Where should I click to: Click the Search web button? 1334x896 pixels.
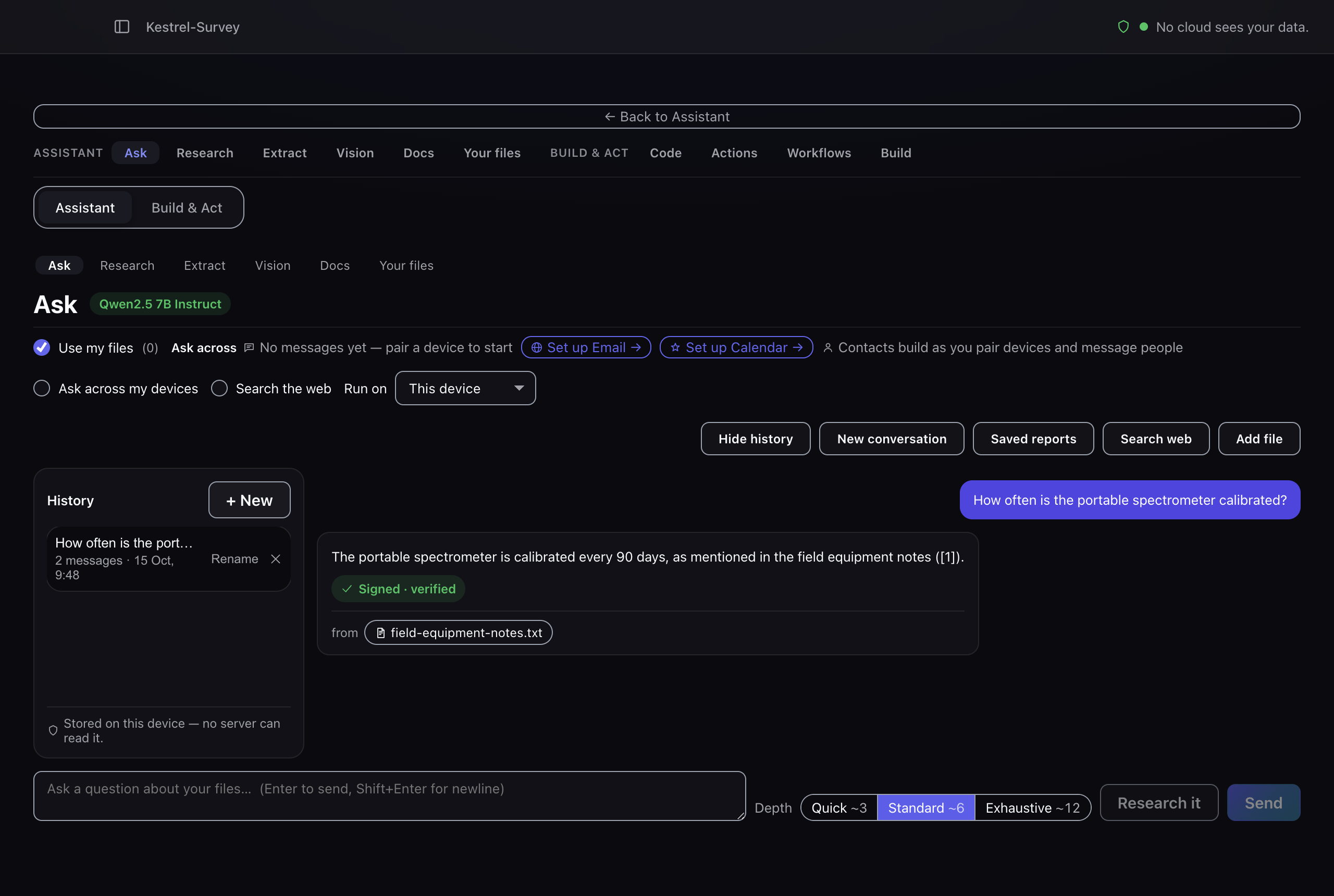coord(1156,439)
